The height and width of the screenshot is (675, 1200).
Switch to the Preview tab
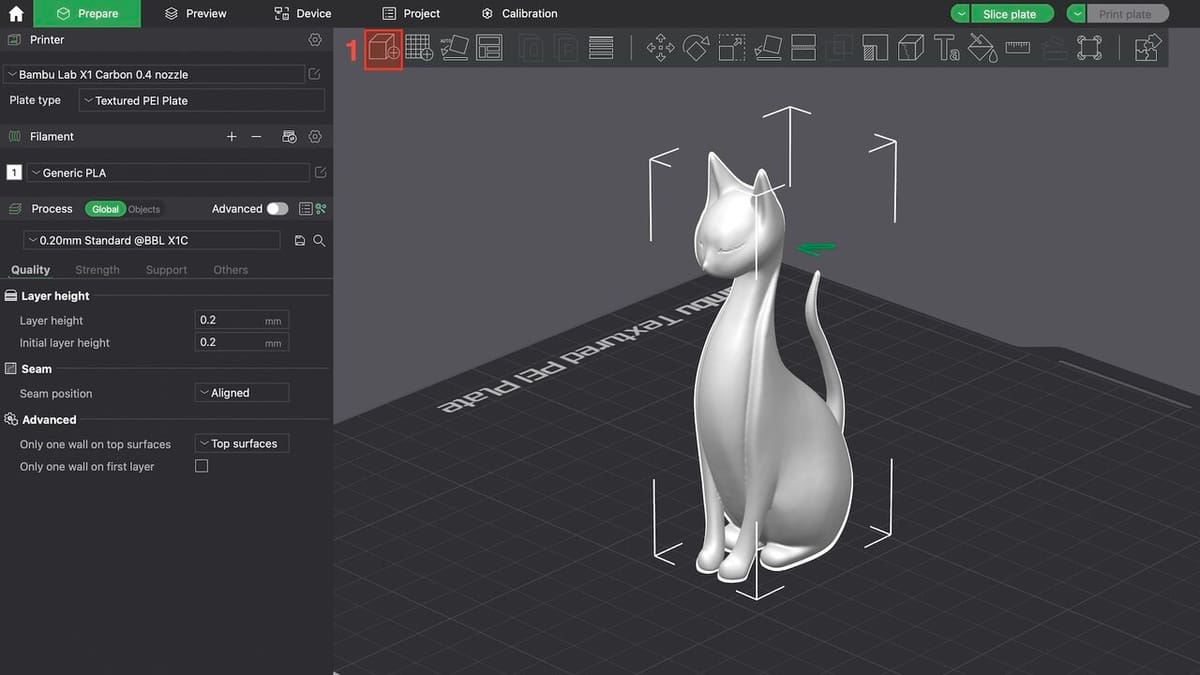[x=196, y=14]
